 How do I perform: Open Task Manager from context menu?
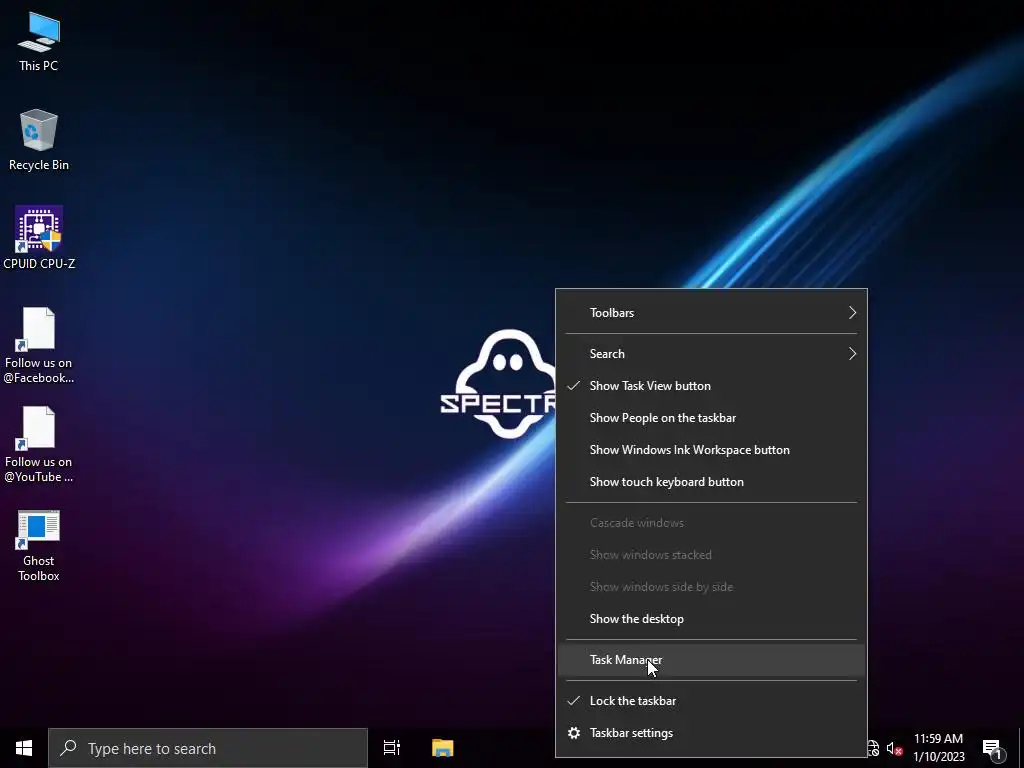coord(711,660)
